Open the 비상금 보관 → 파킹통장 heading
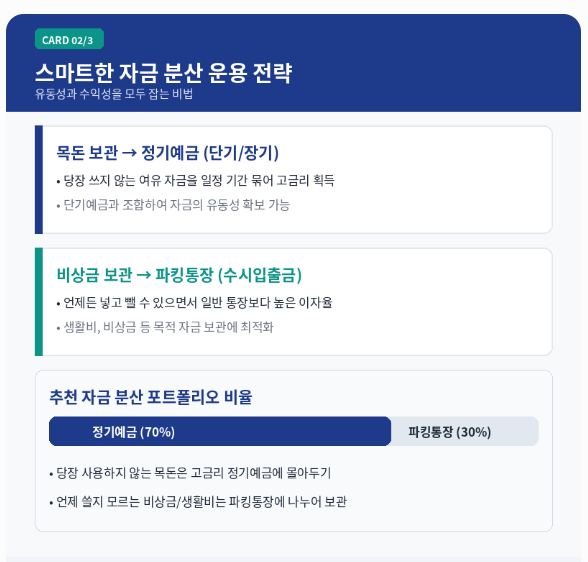The width and height of the screenshot is (588, 562). pyautogui.click(x=179, y=275)
